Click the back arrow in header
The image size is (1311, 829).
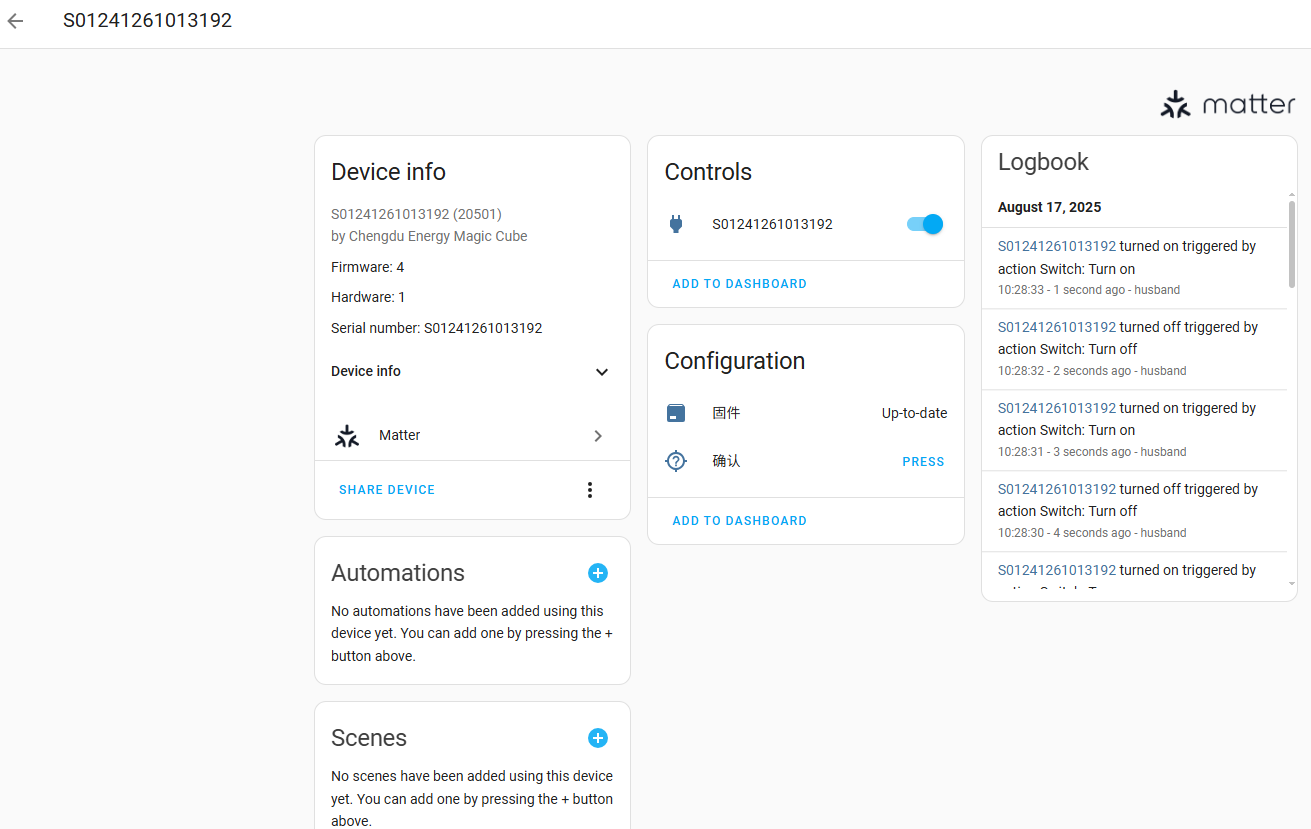tap(15, 21)
